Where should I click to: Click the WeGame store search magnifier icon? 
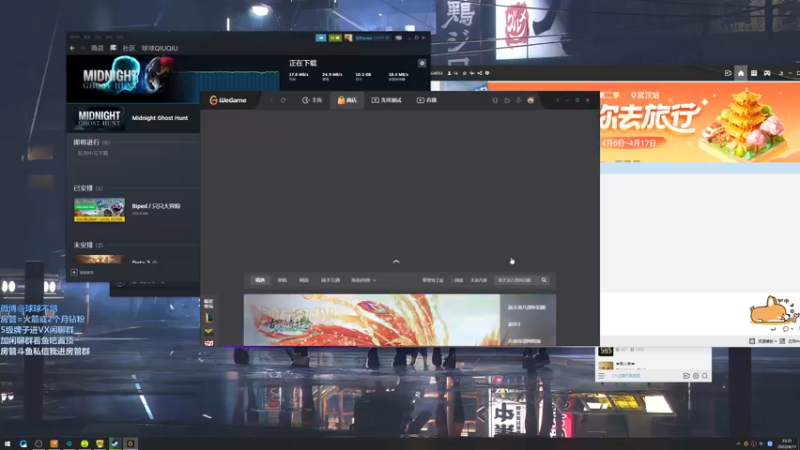[x=544, y=280]
